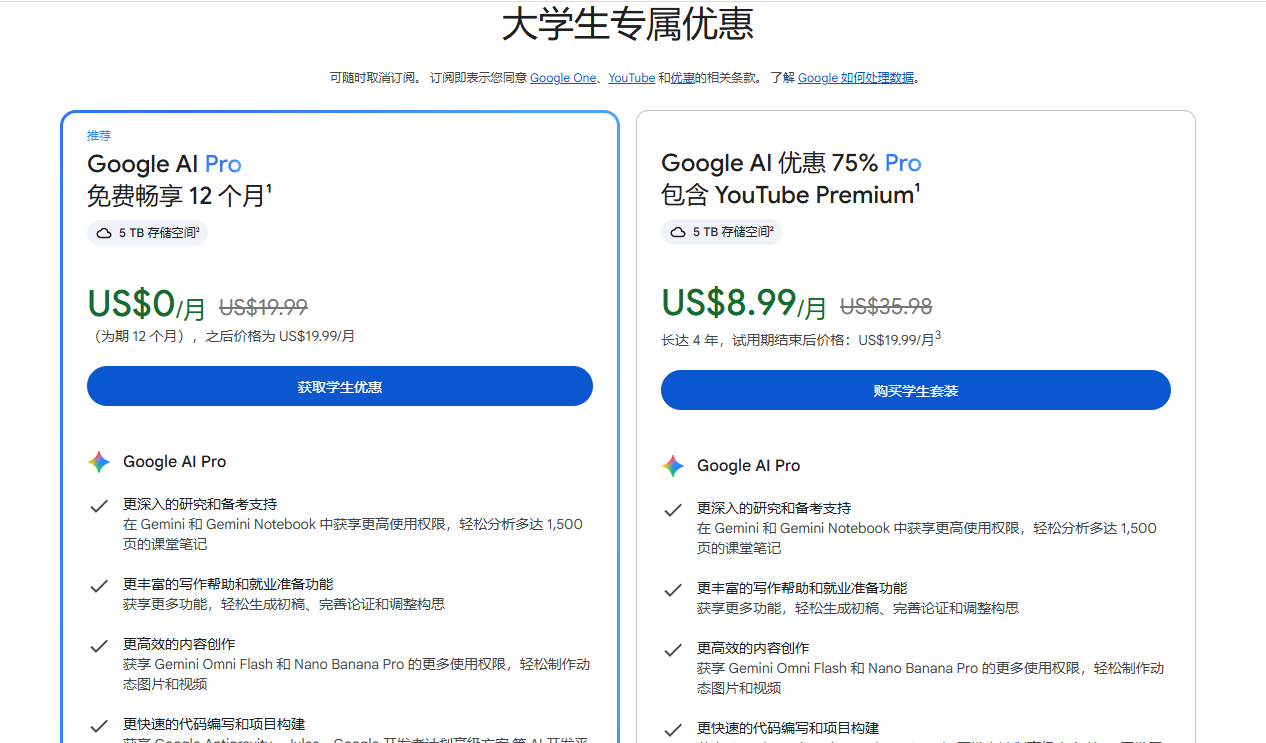Viewport: 1266px width, 743px height.
Task: Click the 购买学生套装 button
Action: pos(916,390)
